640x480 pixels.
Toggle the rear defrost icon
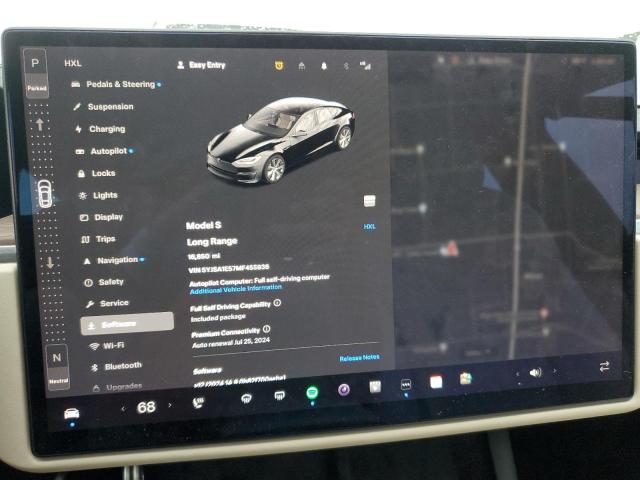[x=280, y=396]
